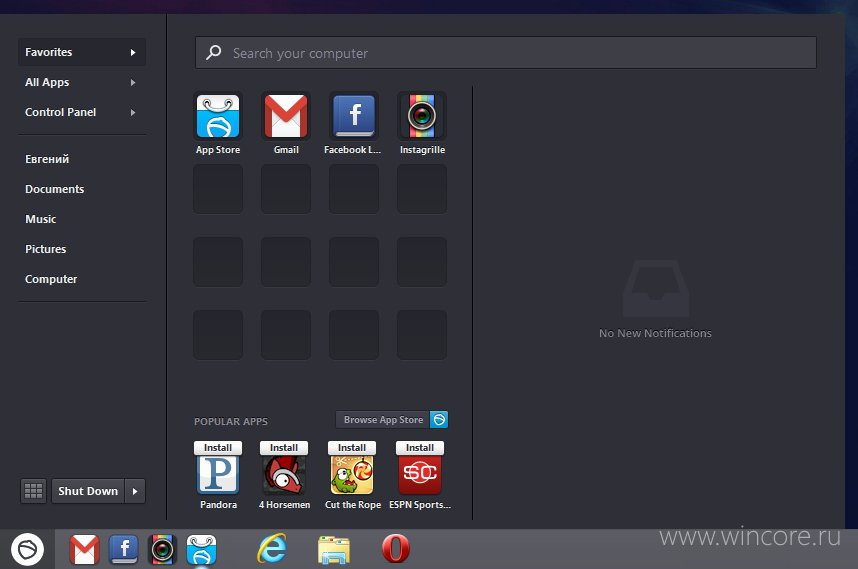The height and width of the screenshot is (569, 858).
Task: Click the Pokki start button in taskbar
Action: [x=27, y=549]
